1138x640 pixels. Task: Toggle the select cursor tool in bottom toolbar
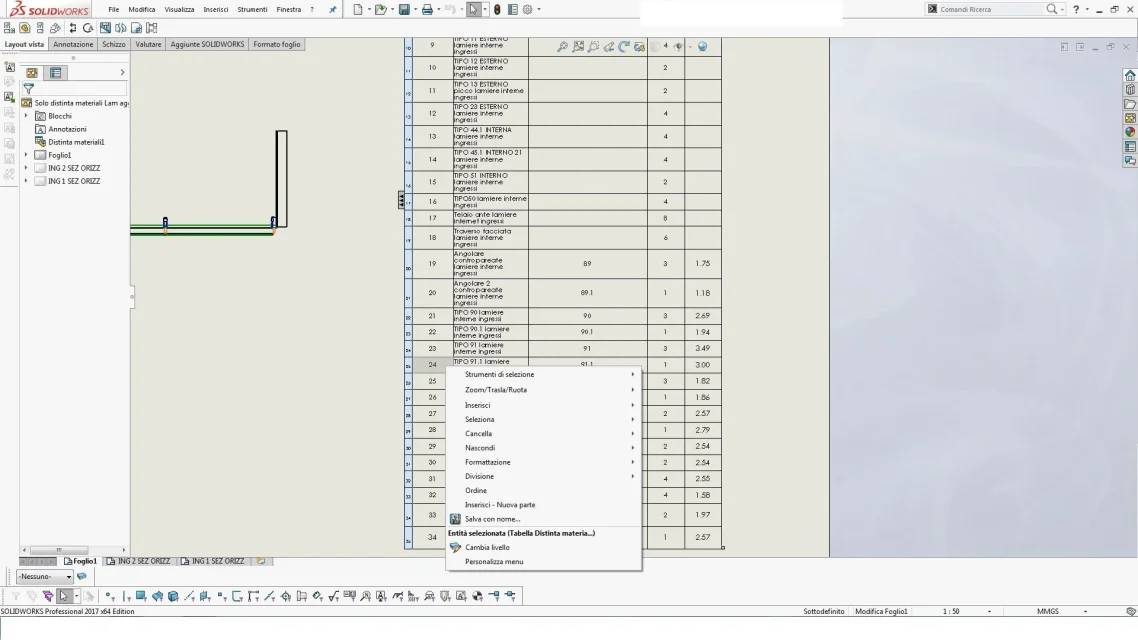point(64,596)
